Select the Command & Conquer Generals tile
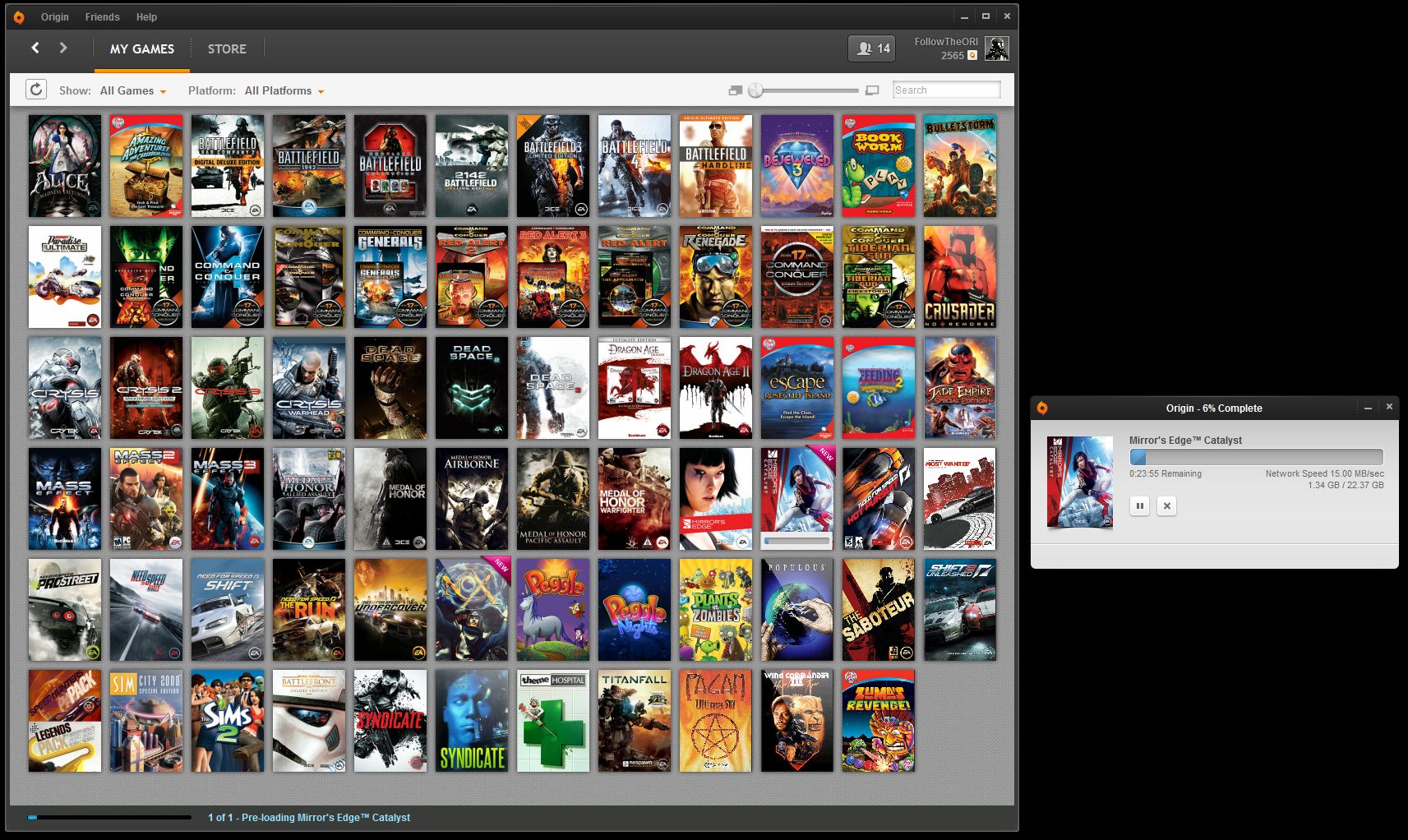1408x840 pixels. 390,277
